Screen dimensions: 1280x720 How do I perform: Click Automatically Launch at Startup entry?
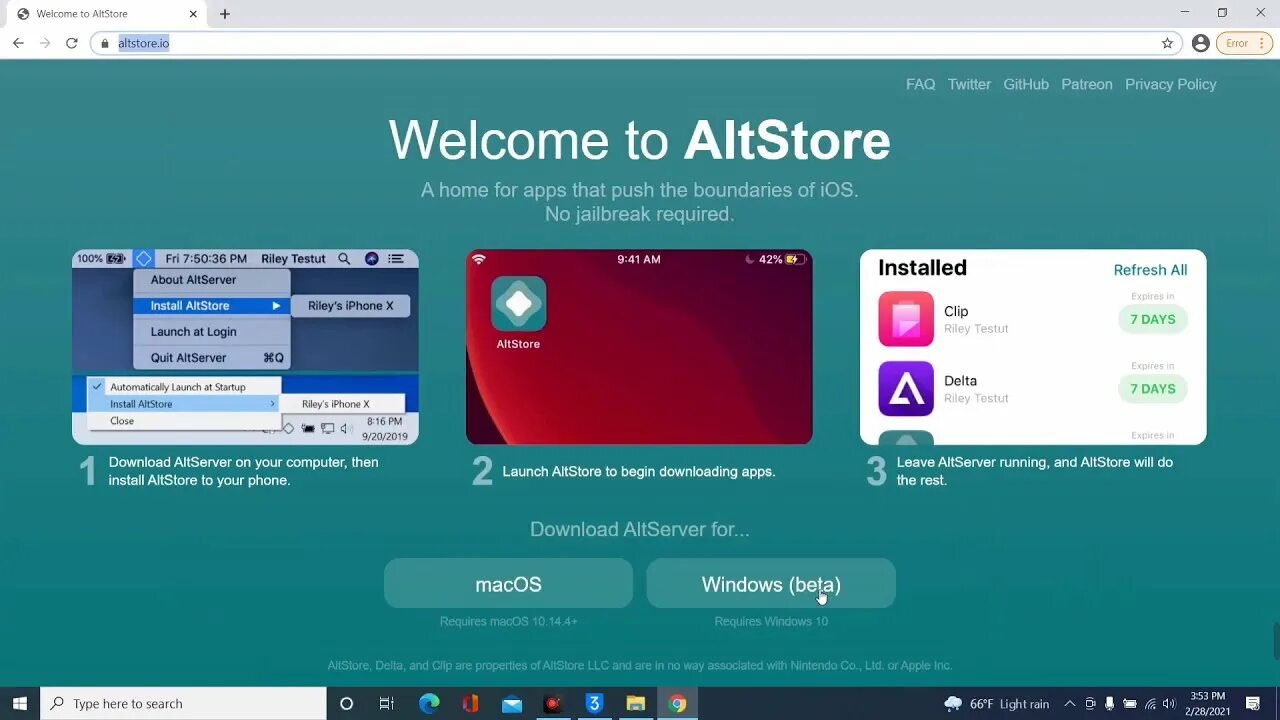coord(184,387)
